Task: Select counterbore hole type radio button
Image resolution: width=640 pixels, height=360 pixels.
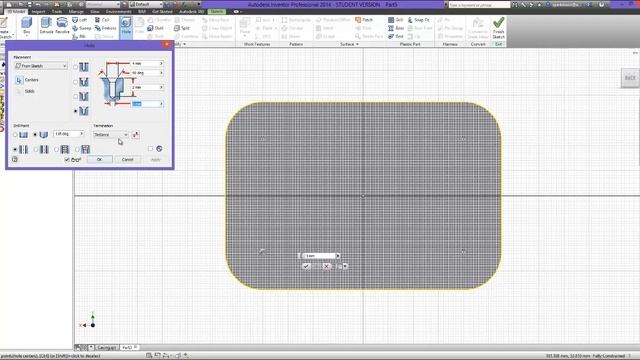Action: [76, 82]
